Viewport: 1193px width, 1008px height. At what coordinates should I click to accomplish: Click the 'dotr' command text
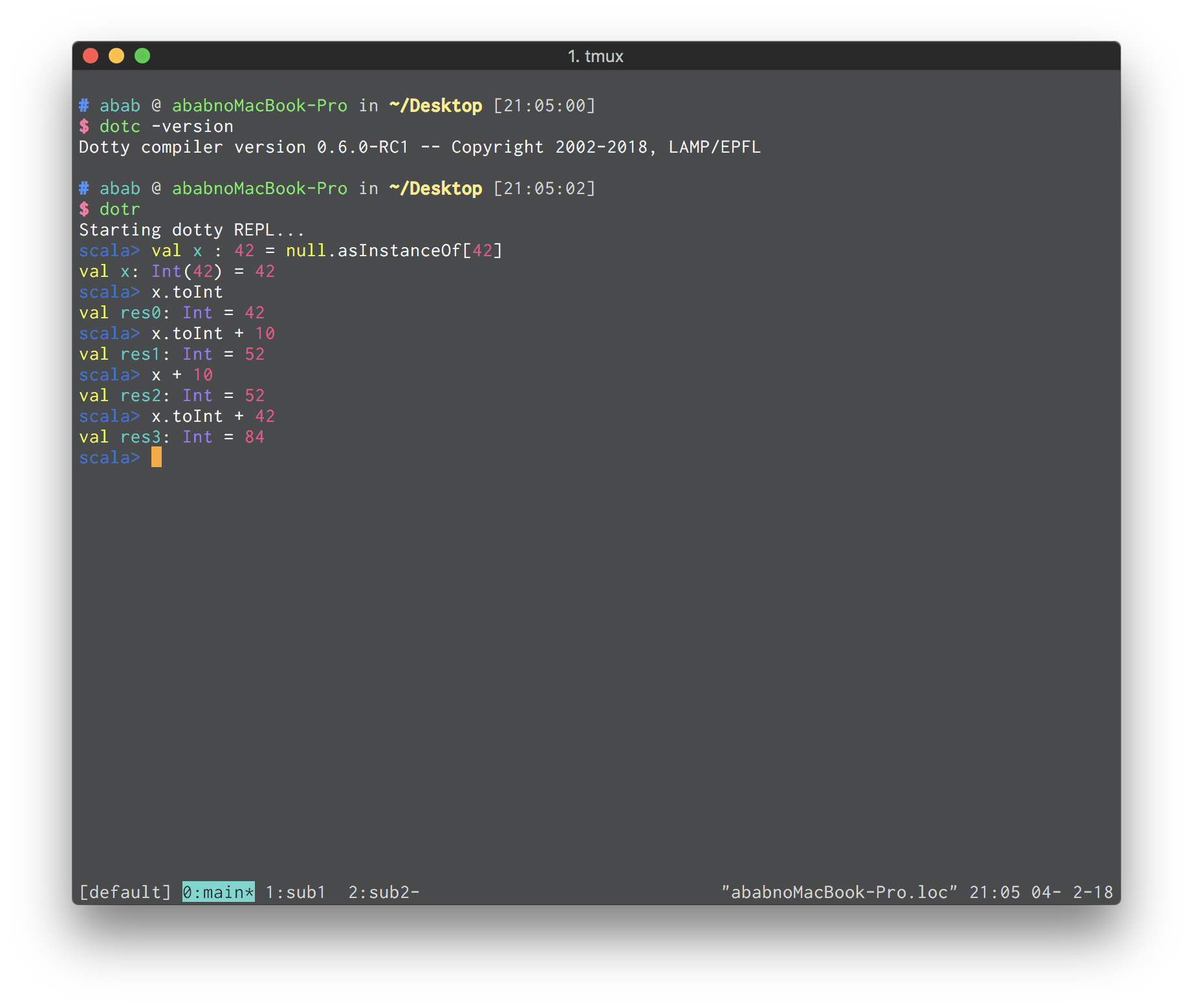point(120,209)
